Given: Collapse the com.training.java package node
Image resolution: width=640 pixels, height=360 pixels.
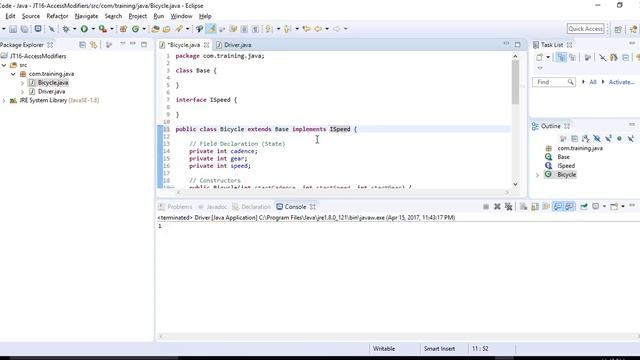Looking at the screenshot, I should 13,74.
